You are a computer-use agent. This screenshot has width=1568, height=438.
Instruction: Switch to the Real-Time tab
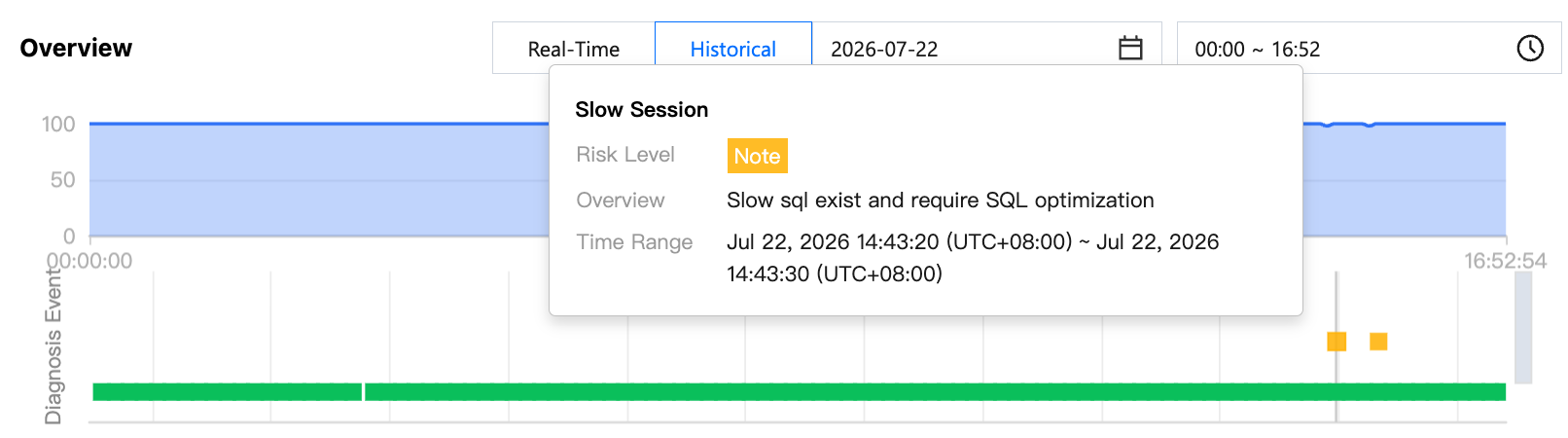point(573,49)
